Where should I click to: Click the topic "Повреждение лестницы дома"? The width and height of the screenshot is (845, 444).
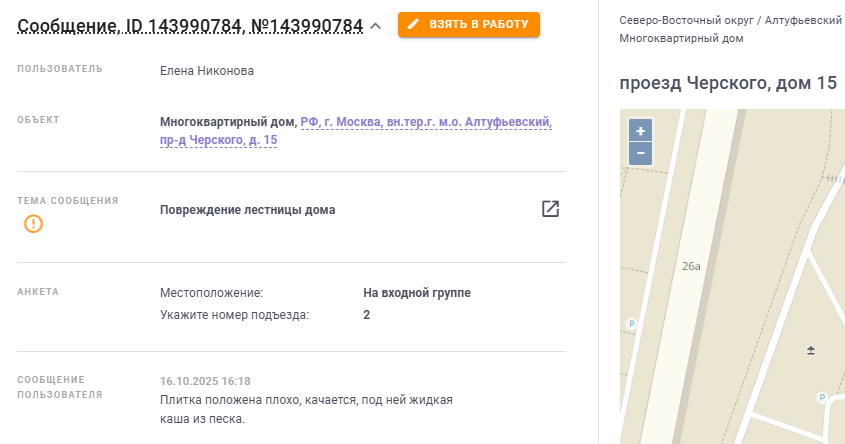[247, 210]
